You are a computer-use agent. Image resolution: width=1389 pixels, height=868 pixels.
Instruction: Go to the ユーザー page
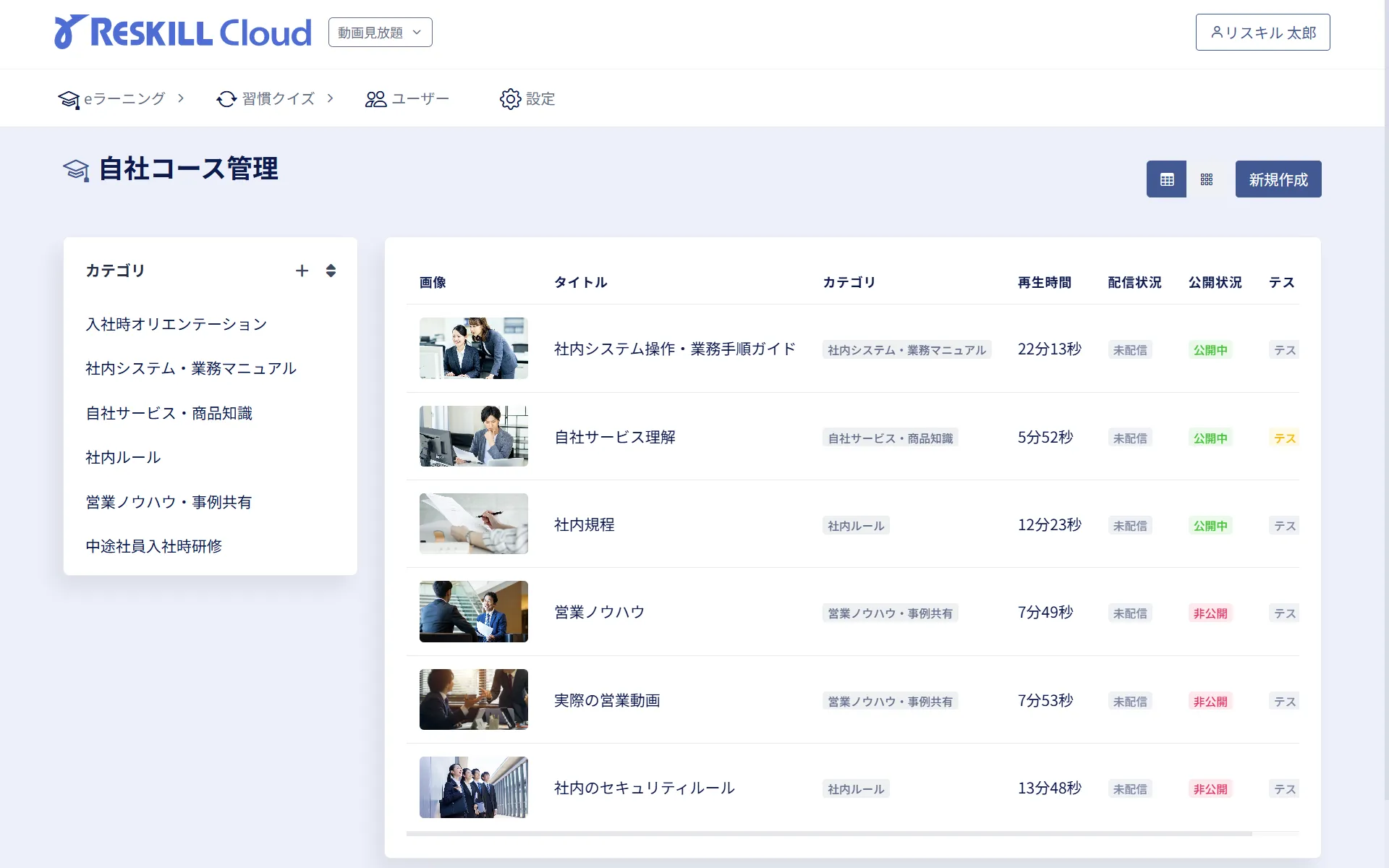coord(407,98)
